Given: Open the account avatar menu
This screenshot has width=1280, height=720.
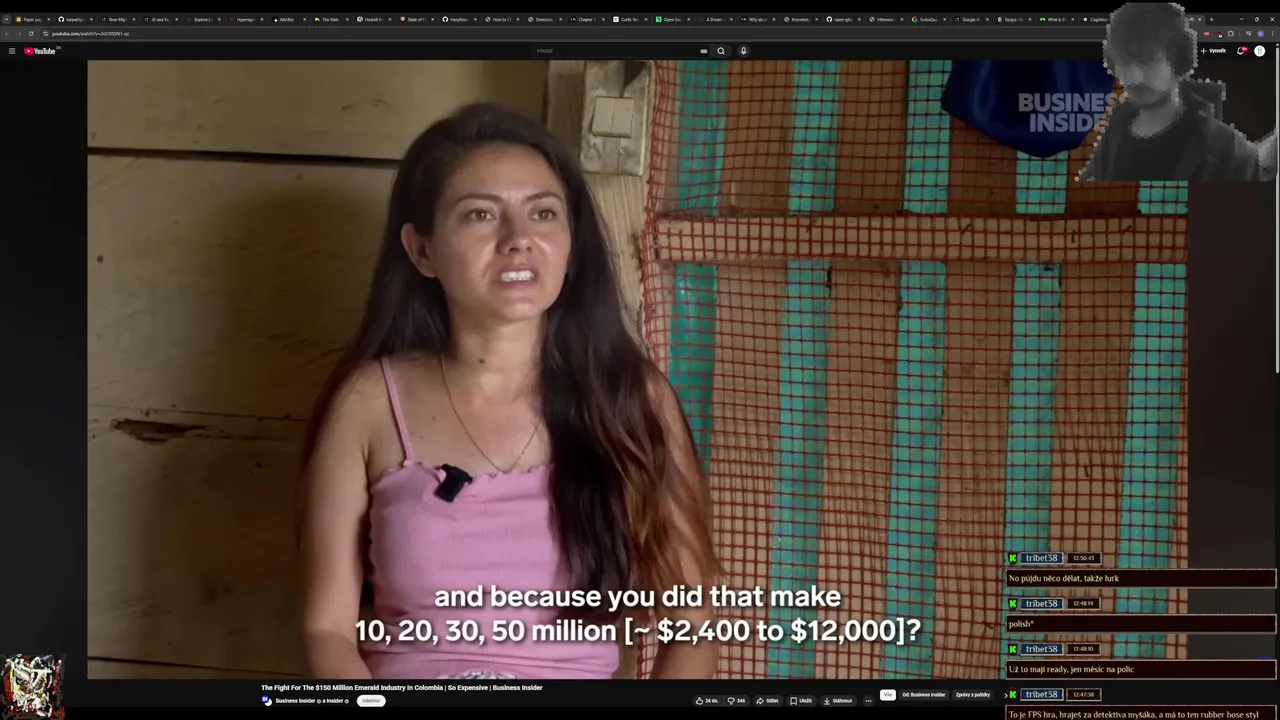Looking at the screenshot, I should click(1259, 51).
